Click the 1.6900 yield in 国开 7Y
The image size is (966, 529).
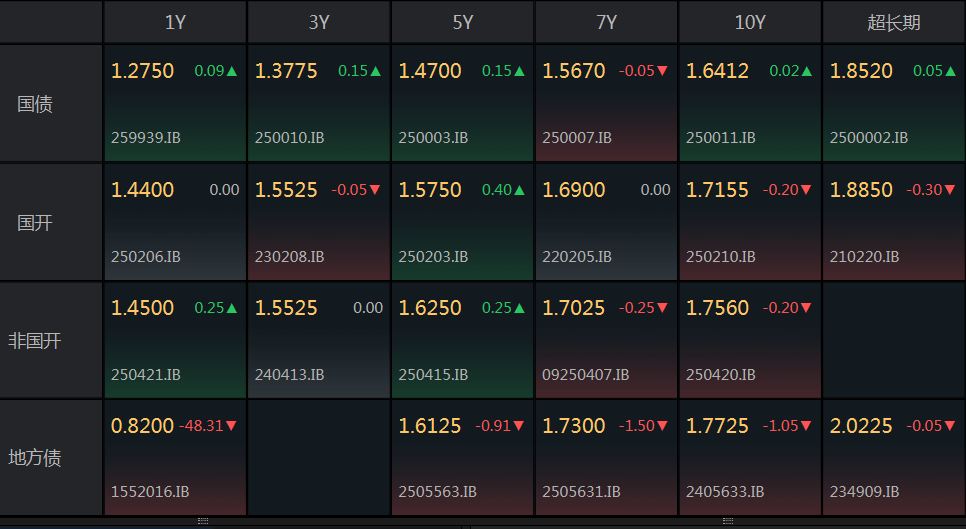point(574,190)
